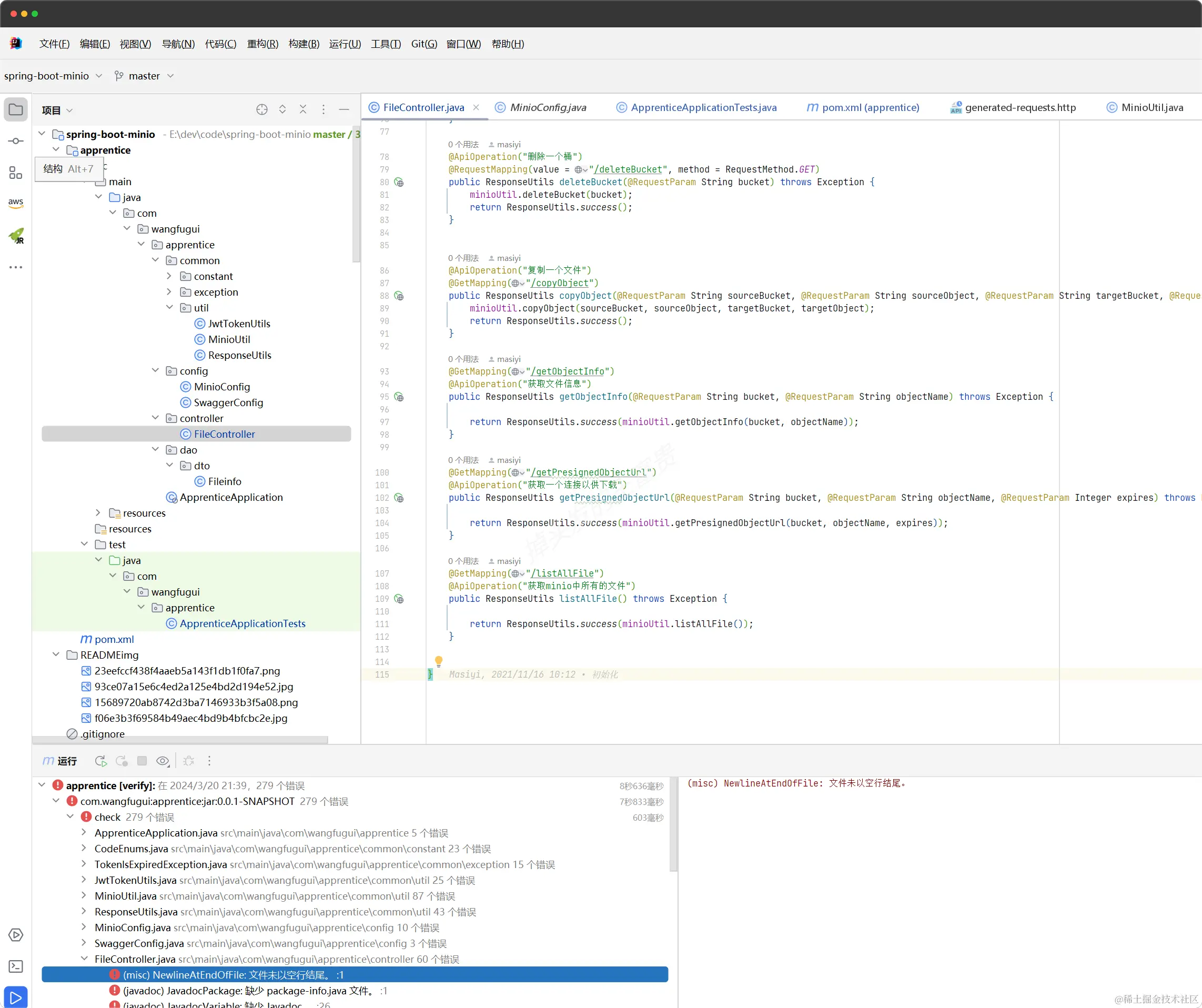Toggle the Run tool window play button

point(15,996)
